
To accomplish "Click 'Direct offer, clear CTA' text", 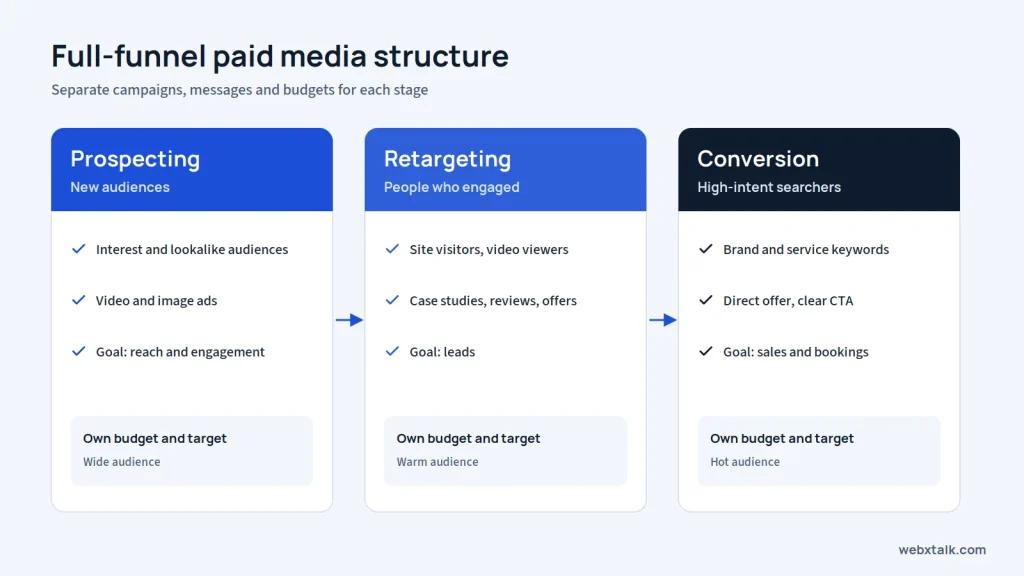I will coord(788,301).
